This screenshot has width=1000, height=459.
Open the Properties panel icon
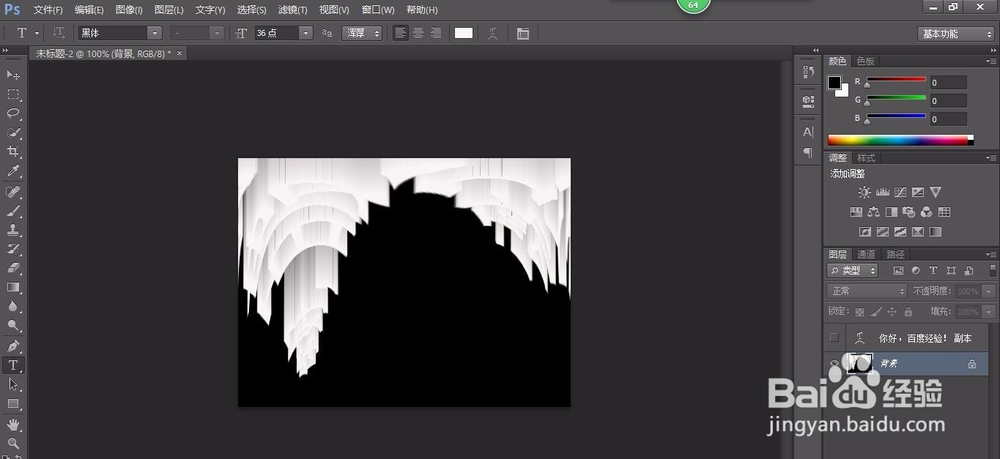pos(808,101)
